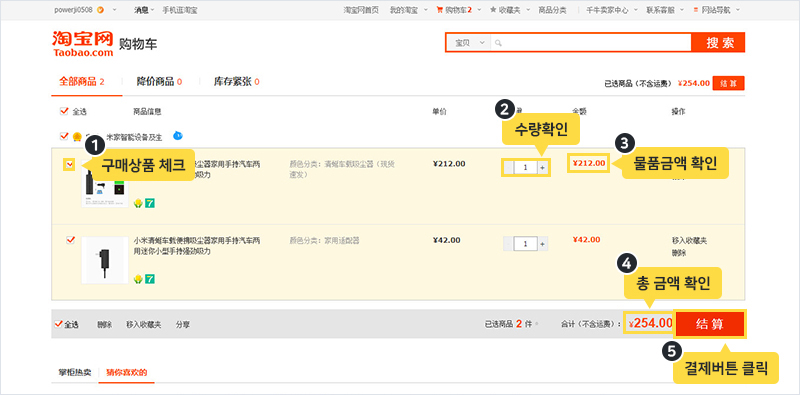Open 手机逛淘宝 link
Image resolution: width=800 pixels, height=395 pixels.
[180, 10]
